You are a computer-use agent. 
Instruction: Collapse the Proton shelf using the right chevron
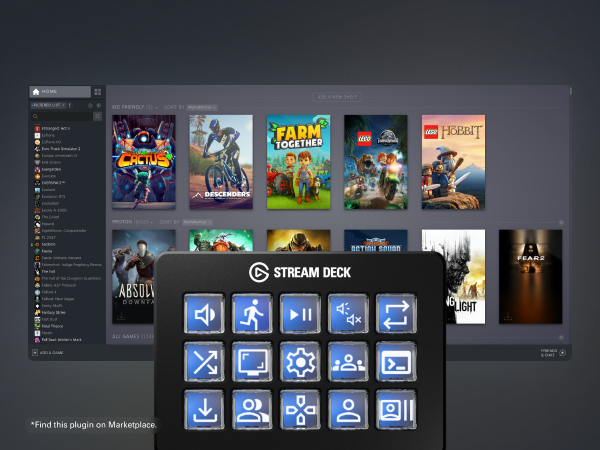coord(561,222)
